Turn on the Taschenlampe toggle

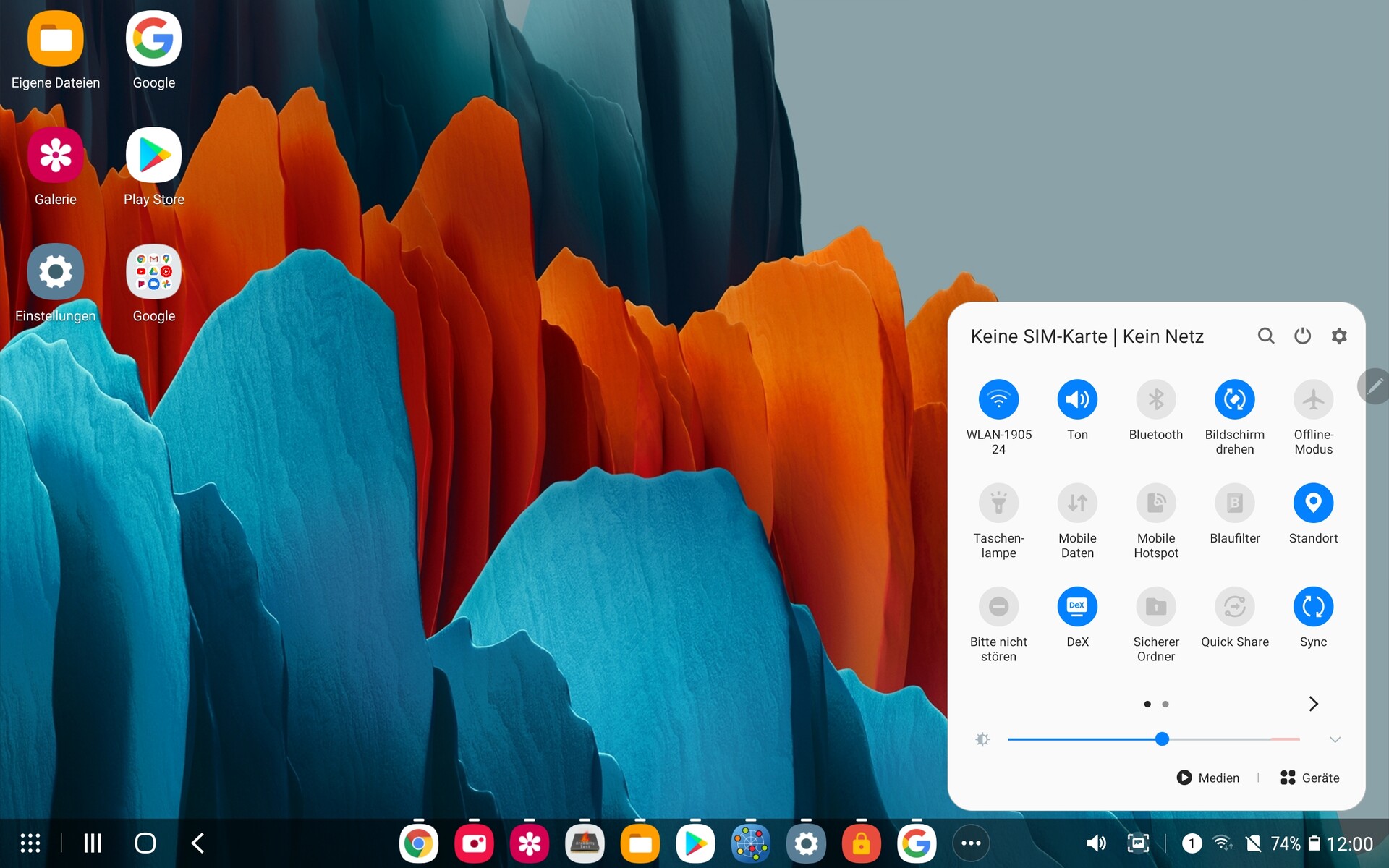pos(999,503)
